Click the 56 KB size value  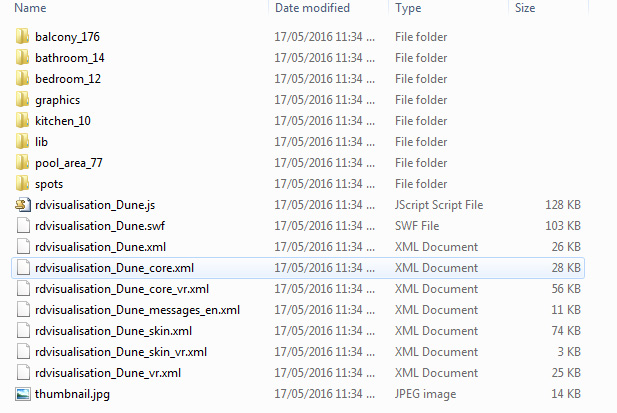(566, 289)
